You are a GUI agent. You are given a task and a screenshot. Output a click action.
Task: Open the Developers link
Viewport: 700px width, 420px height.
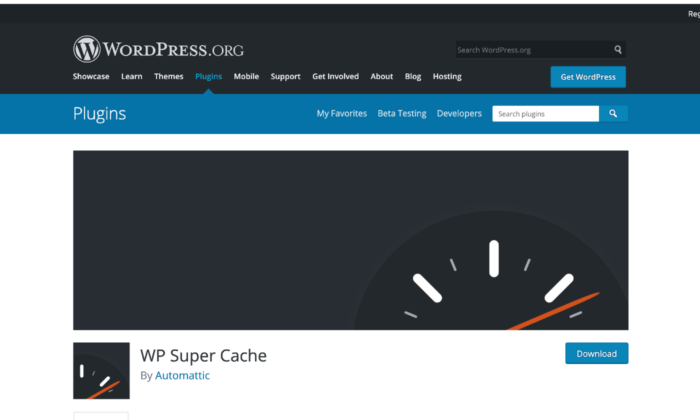pos(459,113)
